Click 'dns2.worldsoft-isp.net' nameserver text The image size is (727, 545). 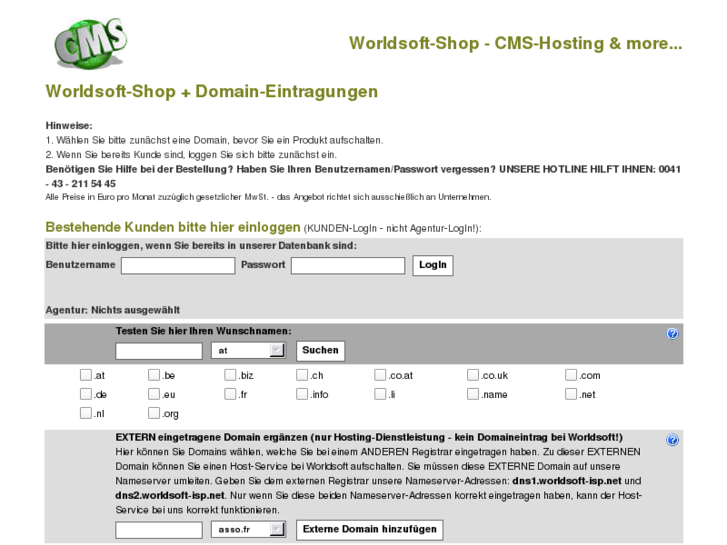pos(170,495)
